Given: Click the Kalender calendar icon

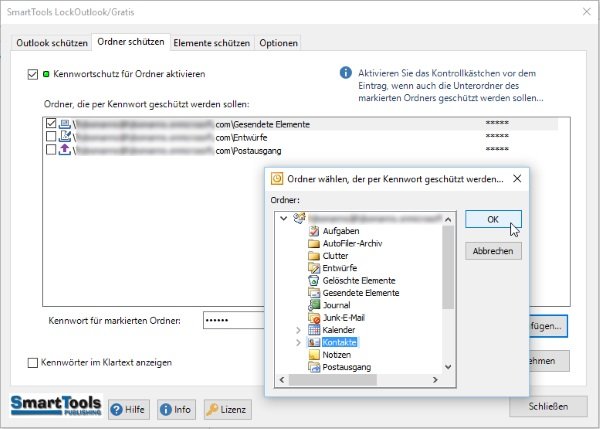Looking at the screenshot, I should [x=314, y=330].
